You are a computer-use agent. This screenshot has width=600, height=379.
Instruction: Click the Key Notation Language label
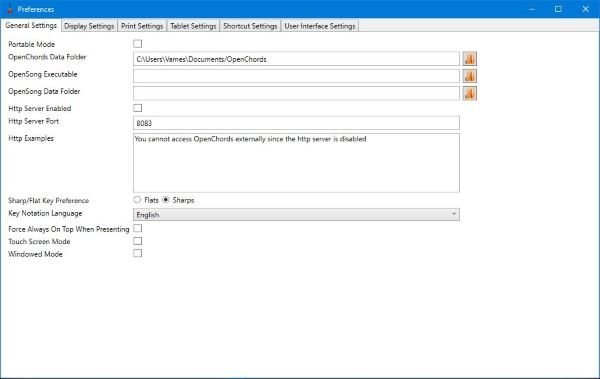pos(45,213)
